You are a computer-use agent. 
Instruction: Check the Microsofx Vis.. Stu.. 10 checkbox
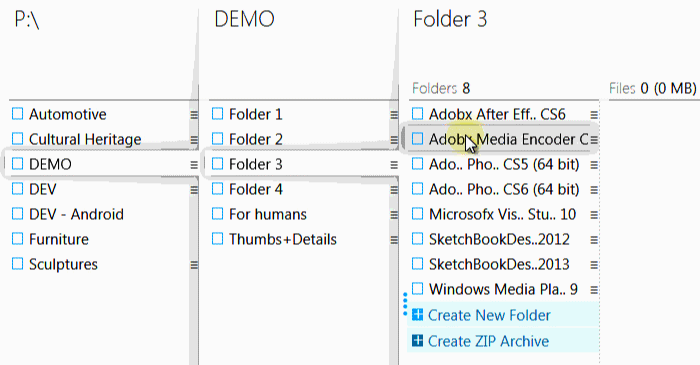tap(417, 214)
